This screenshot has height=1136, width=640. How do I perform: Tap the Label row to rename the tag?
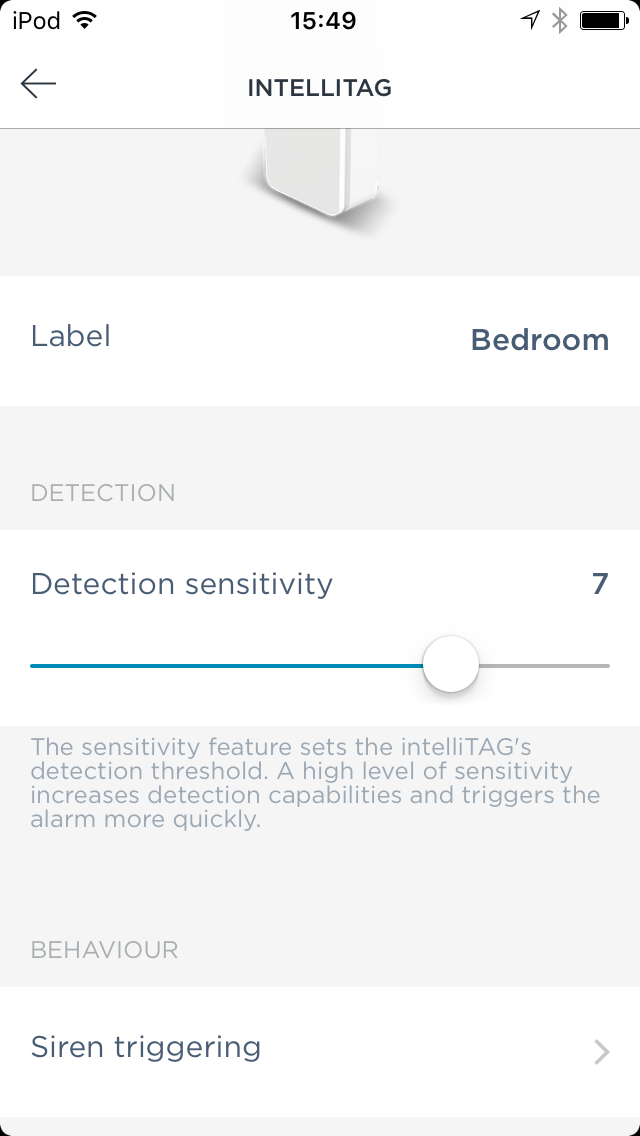tap(71, 338)
